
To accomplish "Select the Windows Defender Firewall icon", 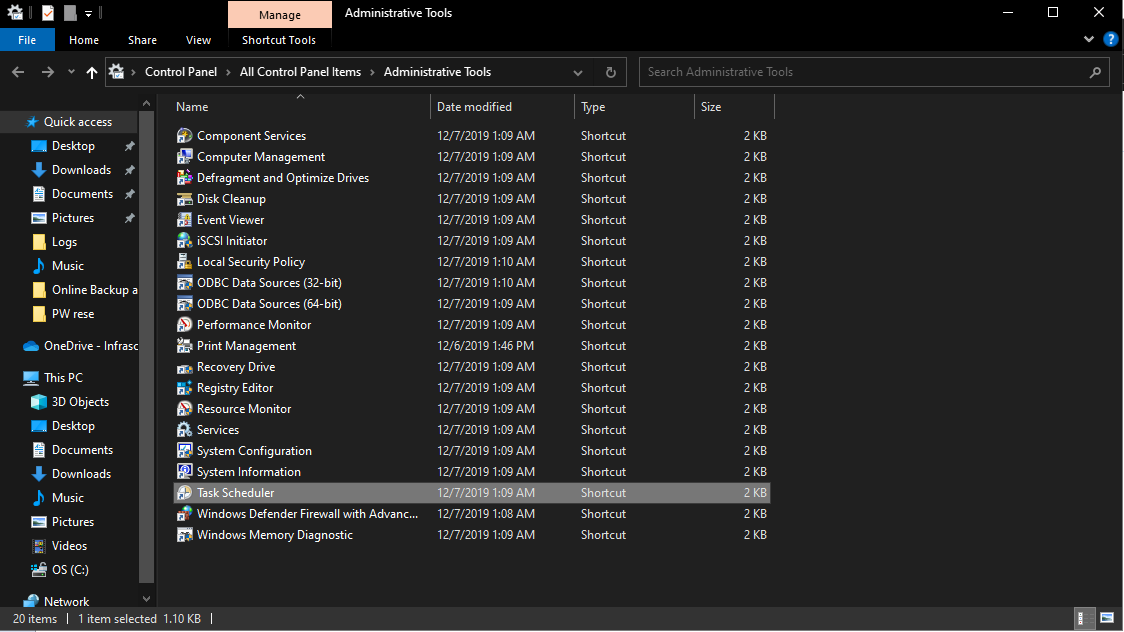I will (184, 514).
